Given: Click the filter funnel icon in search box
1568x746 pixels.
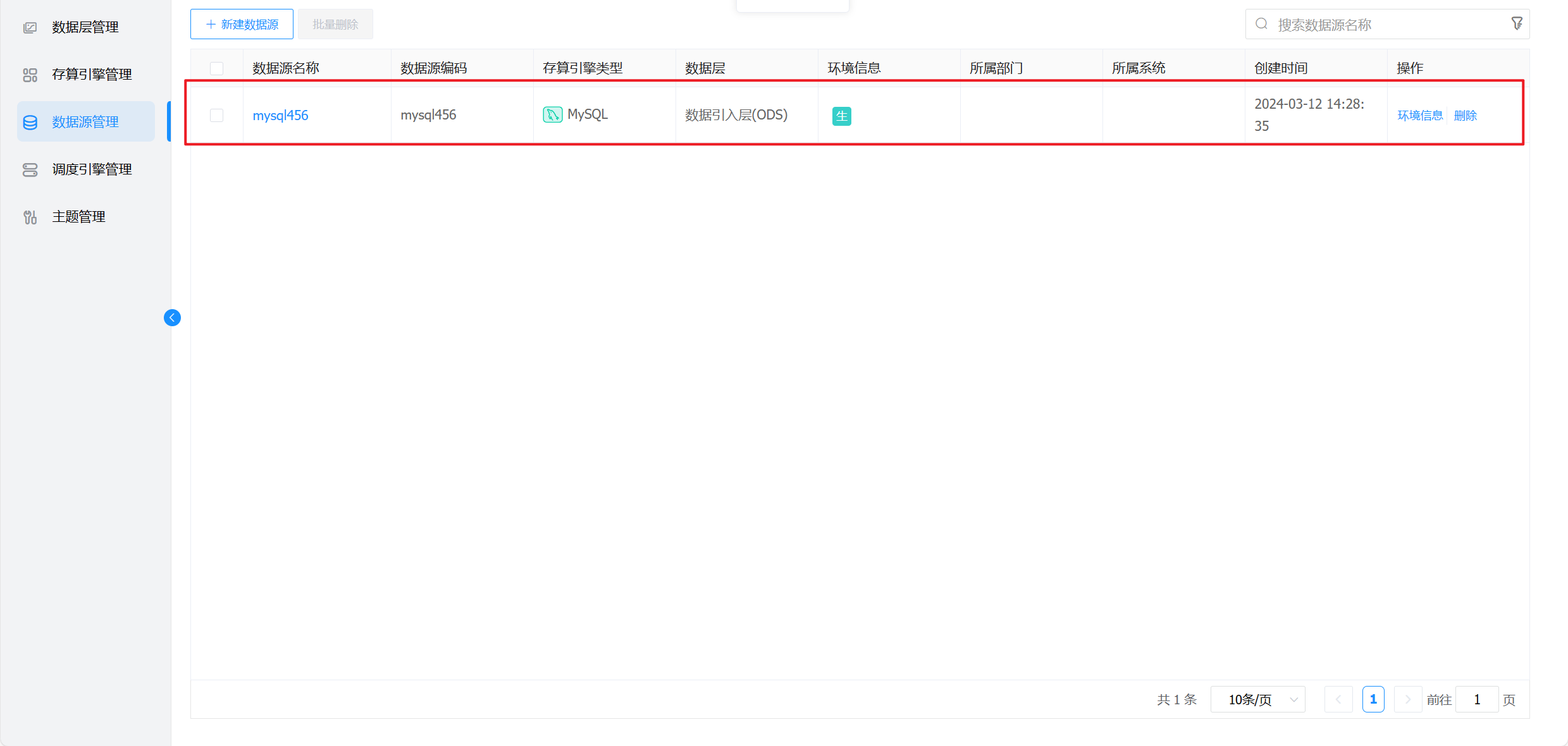Looking at the screenshot, I should (x=1517, y=24).
